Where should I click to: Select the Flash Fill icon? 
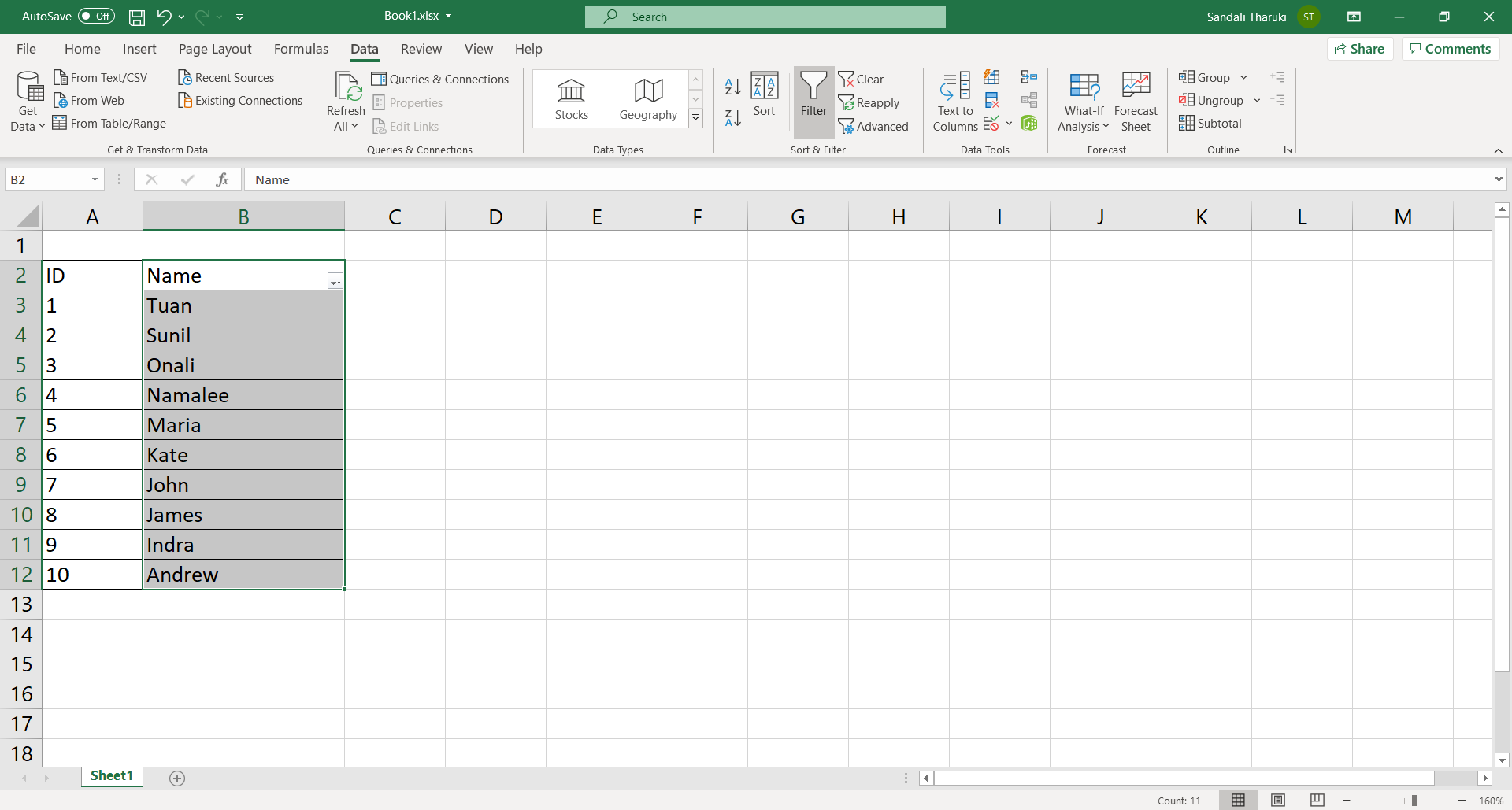click(x=991, y=76)
